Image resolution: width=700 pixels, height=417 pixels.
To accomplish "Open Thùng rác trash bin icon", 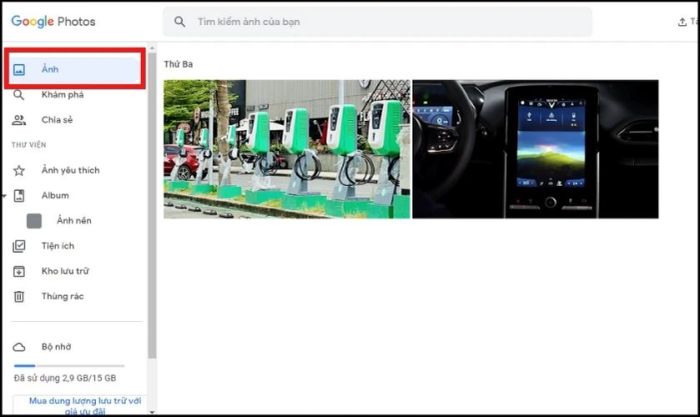I will pyautogui.click(x=19, y=296).
